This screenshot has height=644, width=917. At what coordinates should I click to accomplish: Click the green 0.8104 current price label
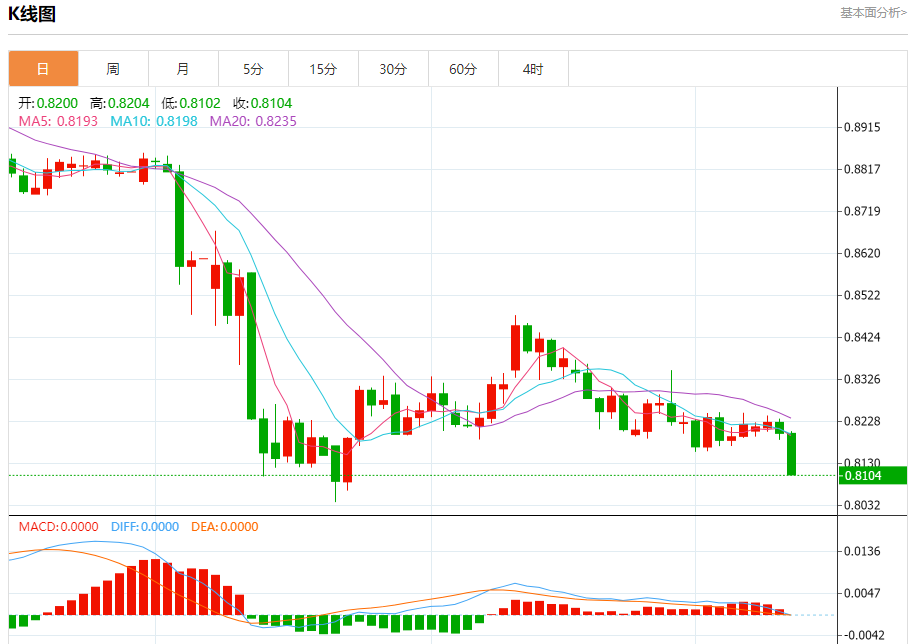(873, 476)
